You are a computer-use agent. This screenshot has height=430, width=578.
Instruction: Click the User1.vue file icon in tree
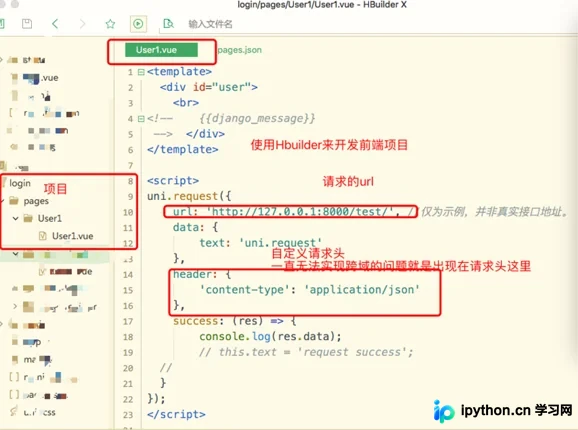[43, 236]
